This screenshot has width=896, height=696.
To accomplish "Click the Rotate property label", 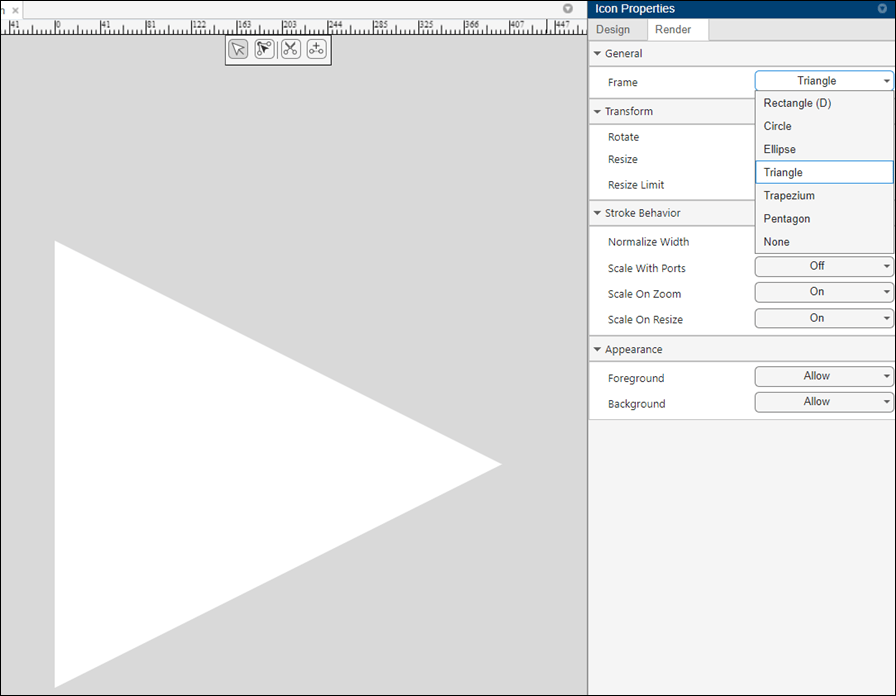I will [623, 137].
